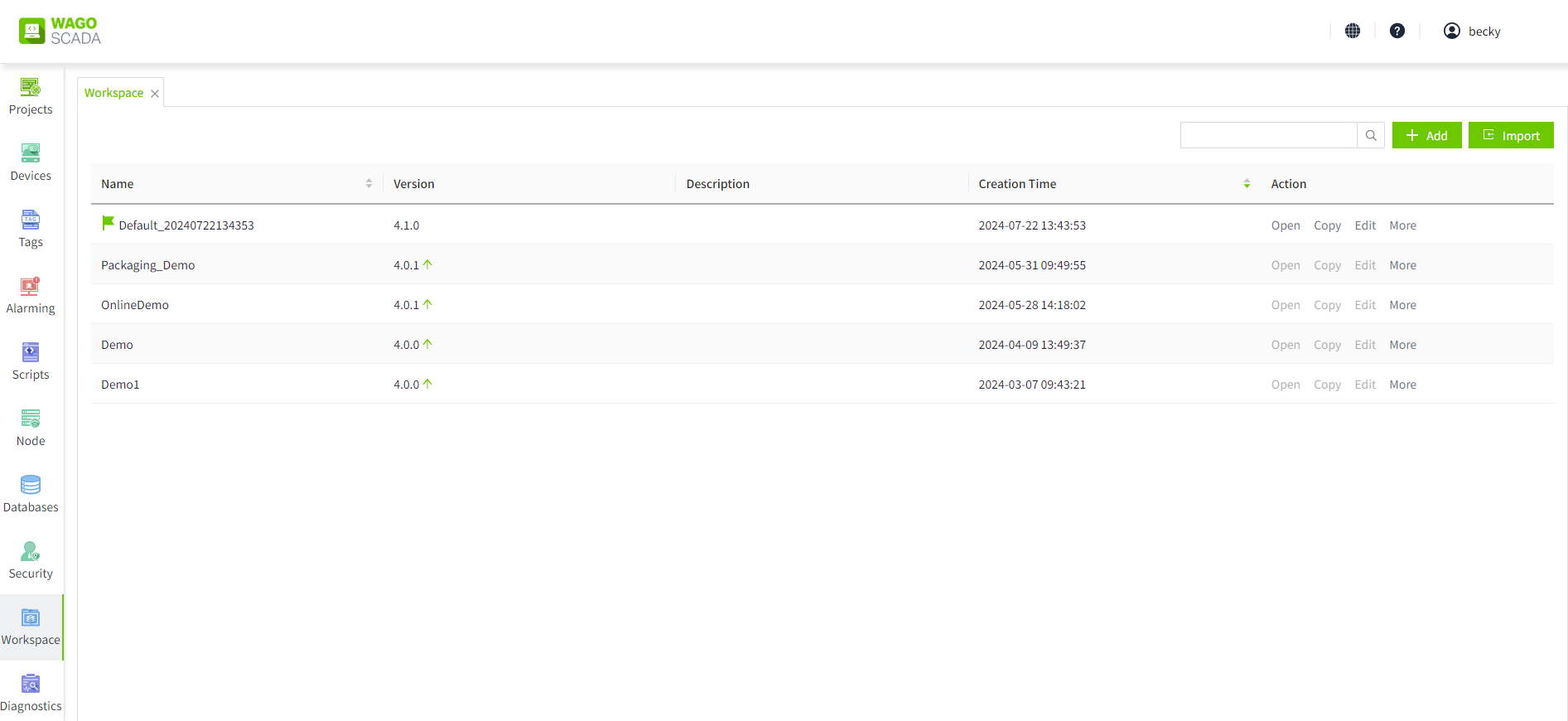Click the language globe icon

[x=1353, y=31]
